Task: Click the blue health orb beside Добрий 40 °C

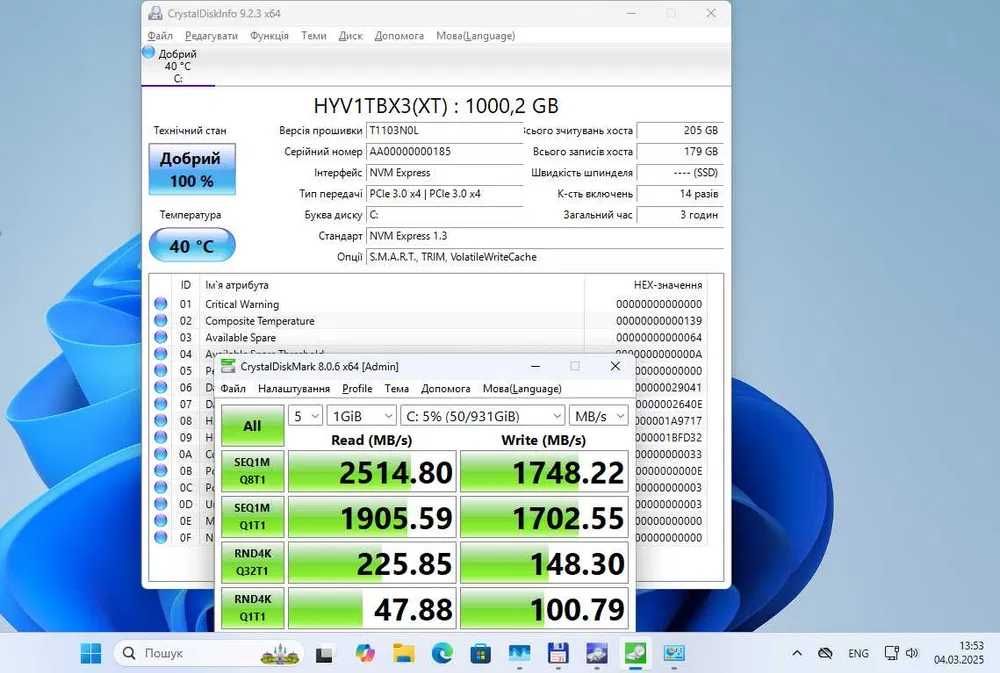Action: tap(149, 52)
